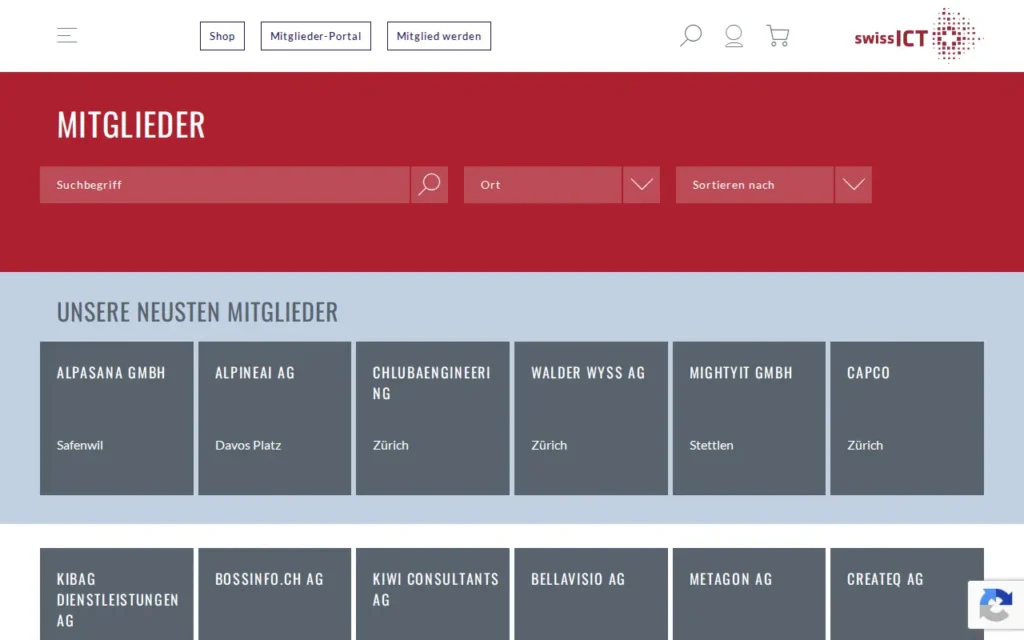Open the Bossinfo.ch AG card

tap(274, 594)
